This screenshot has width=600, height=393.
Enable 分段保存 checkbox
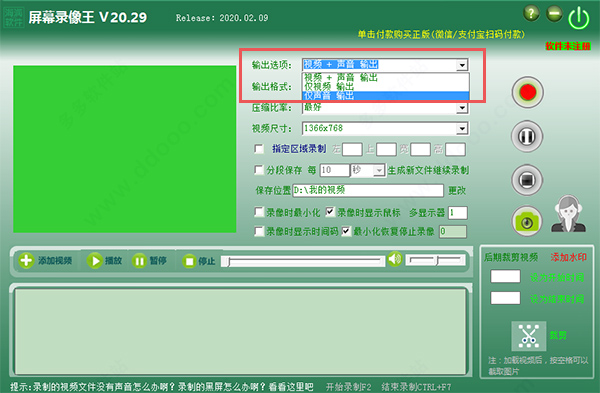pyautogui.click(x=259, y=170)
